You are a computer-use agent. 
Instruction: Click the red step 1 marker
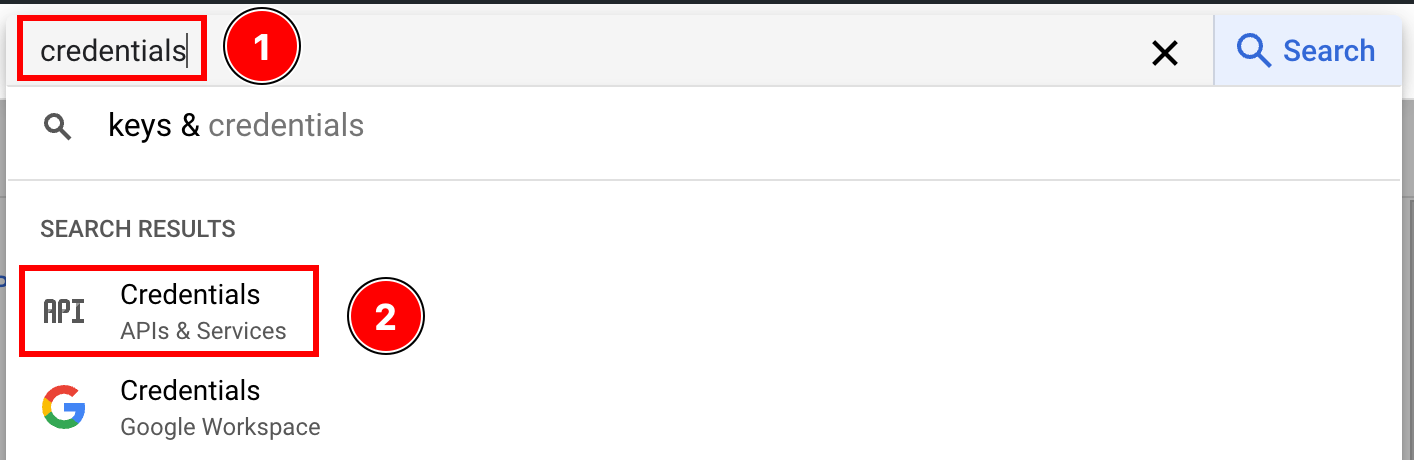click(262, 48)
